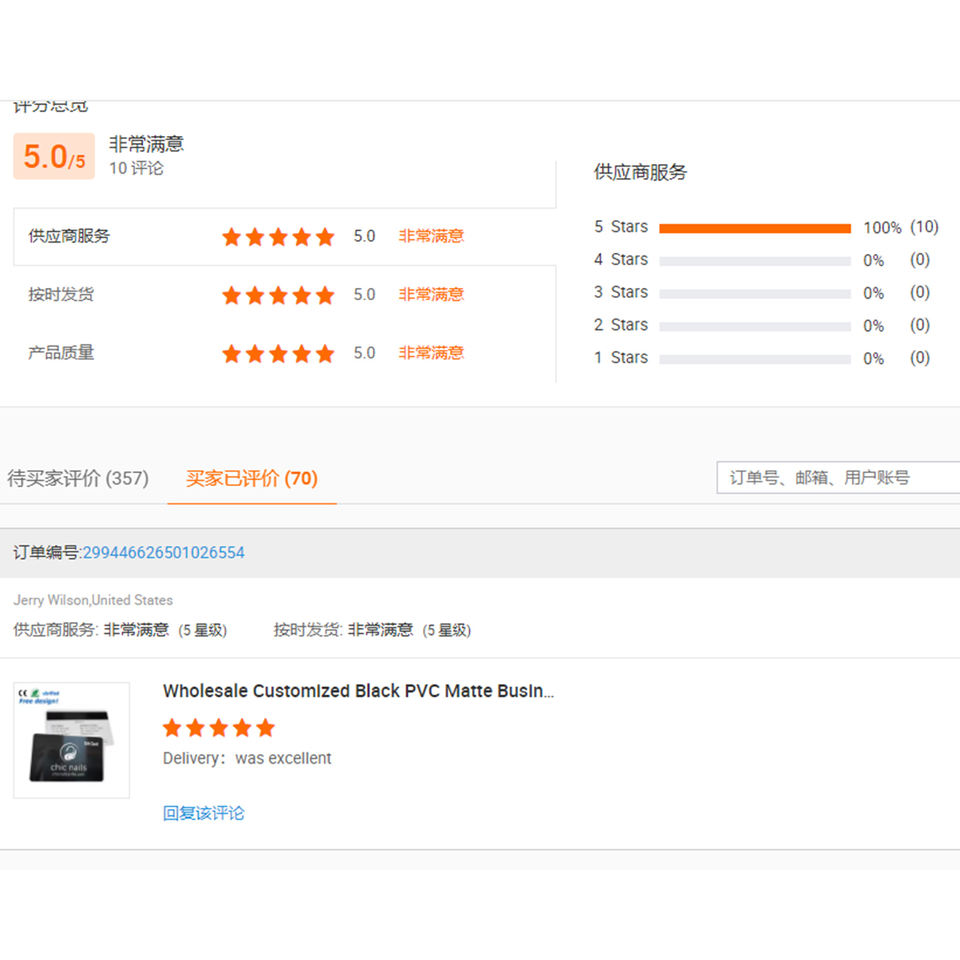The width and height of the screenshot is (960, 960).
Task: Click 回复该评论 to reply to review
Action: pyautogui.click(x=203, y=813)
